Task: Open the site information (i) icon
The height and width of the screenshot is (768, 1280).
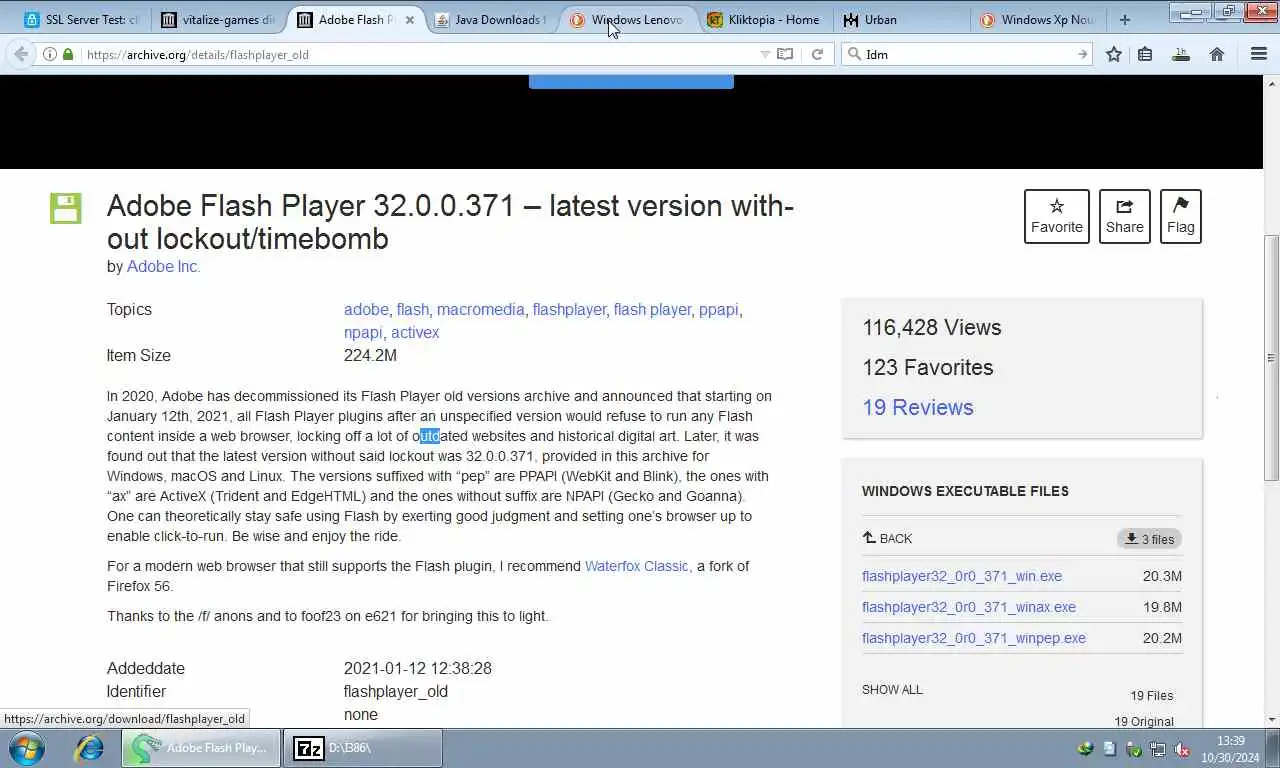Action: pos(49,54)
